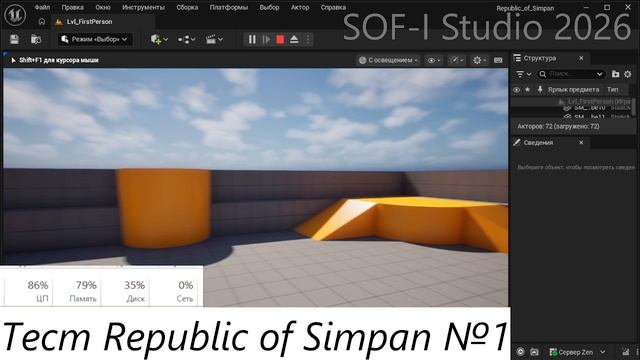The width and height of the screenshot is (640, 360).
Task: Open the Режим «Выбор» mode dropdown
Action: (95, 39)
